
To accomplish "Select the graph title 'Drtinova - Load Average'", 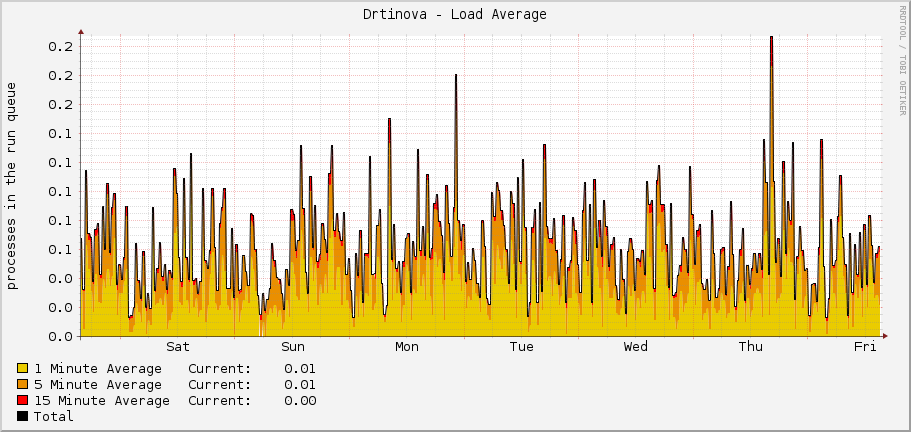I will (x=455, y=14).
